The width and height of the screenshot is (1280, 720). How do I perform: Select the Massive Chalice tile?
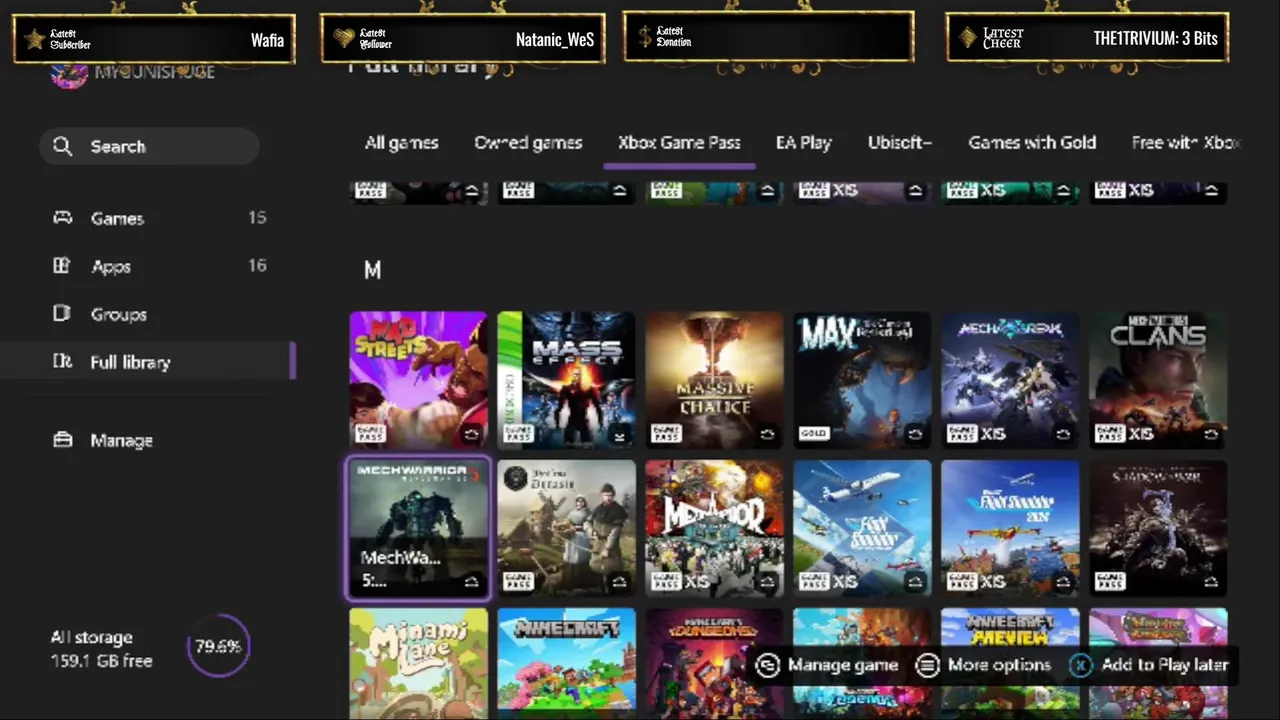[x=714, y=380]
